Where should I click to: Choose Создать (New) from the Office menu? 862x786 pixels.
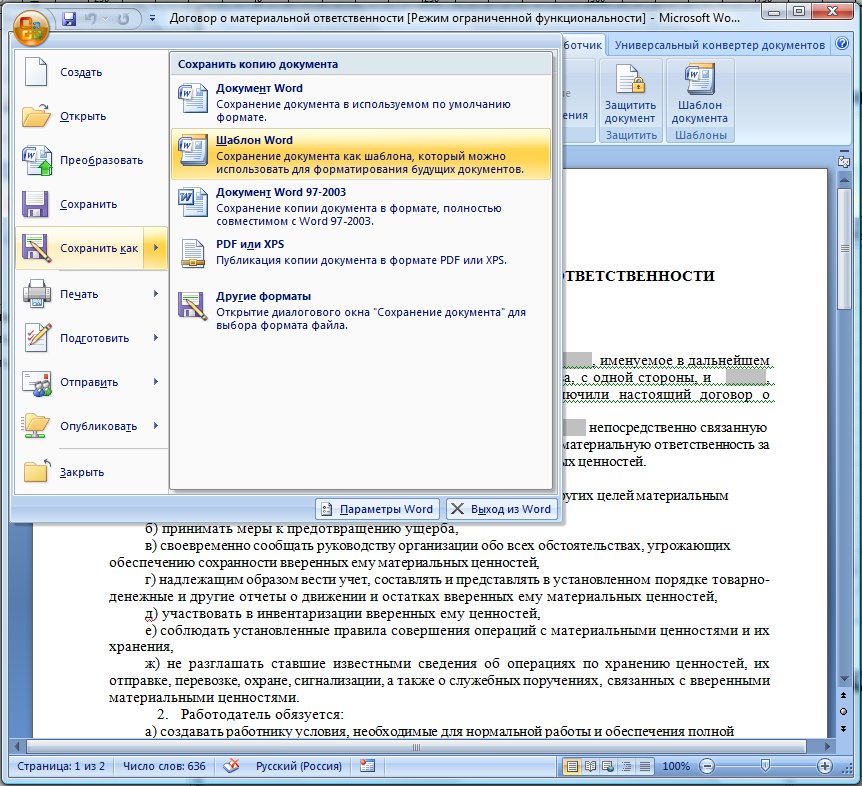coord(91,72)
